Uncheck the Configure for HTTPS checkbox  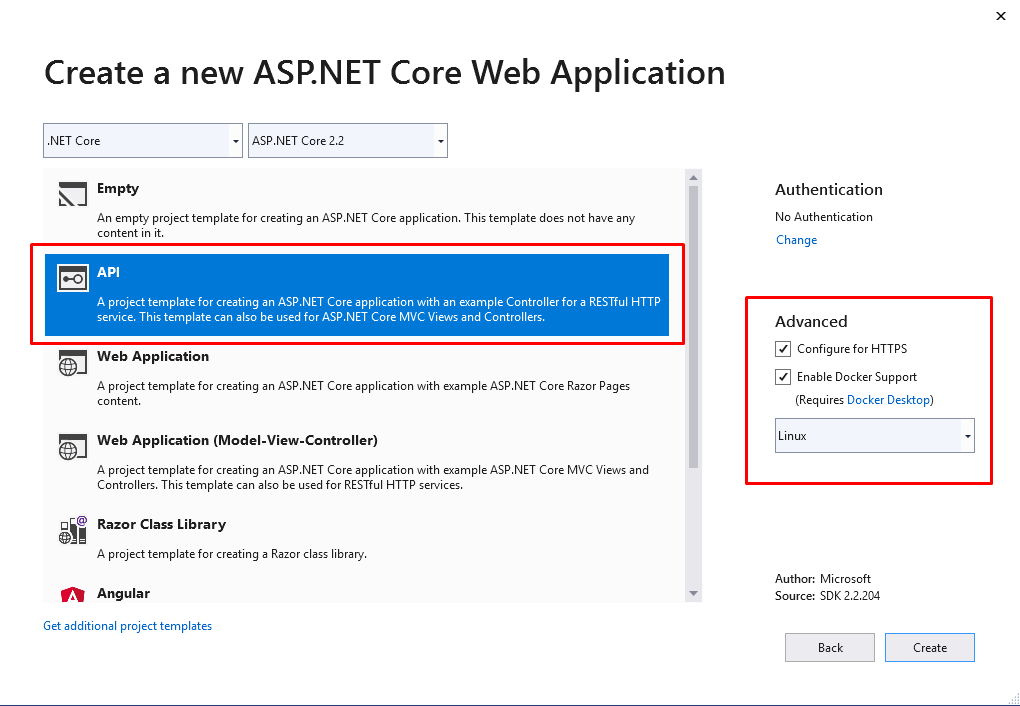tap(783, 349)
